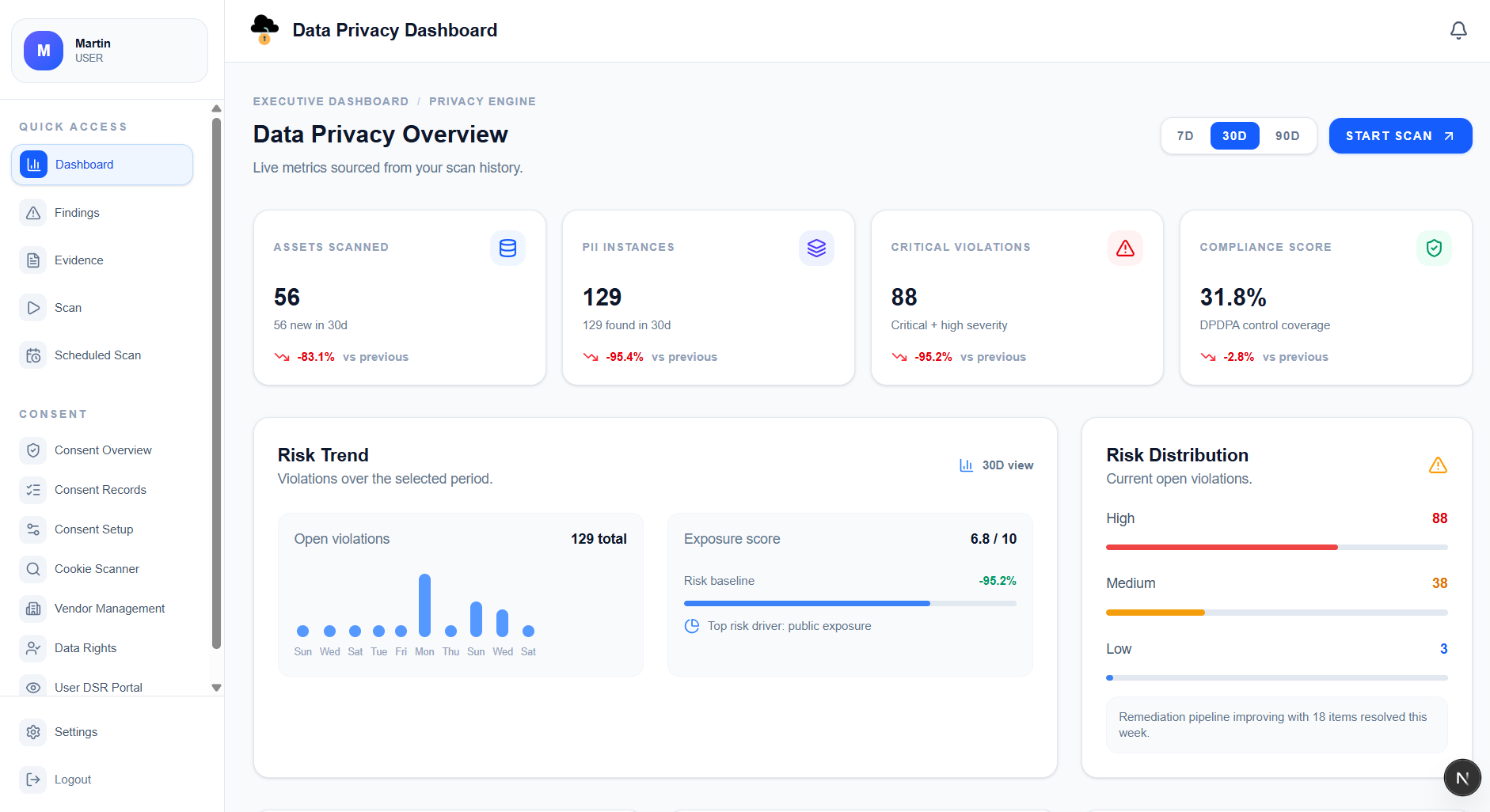
Task: Open Data Rights
Action: pos(102,648)
